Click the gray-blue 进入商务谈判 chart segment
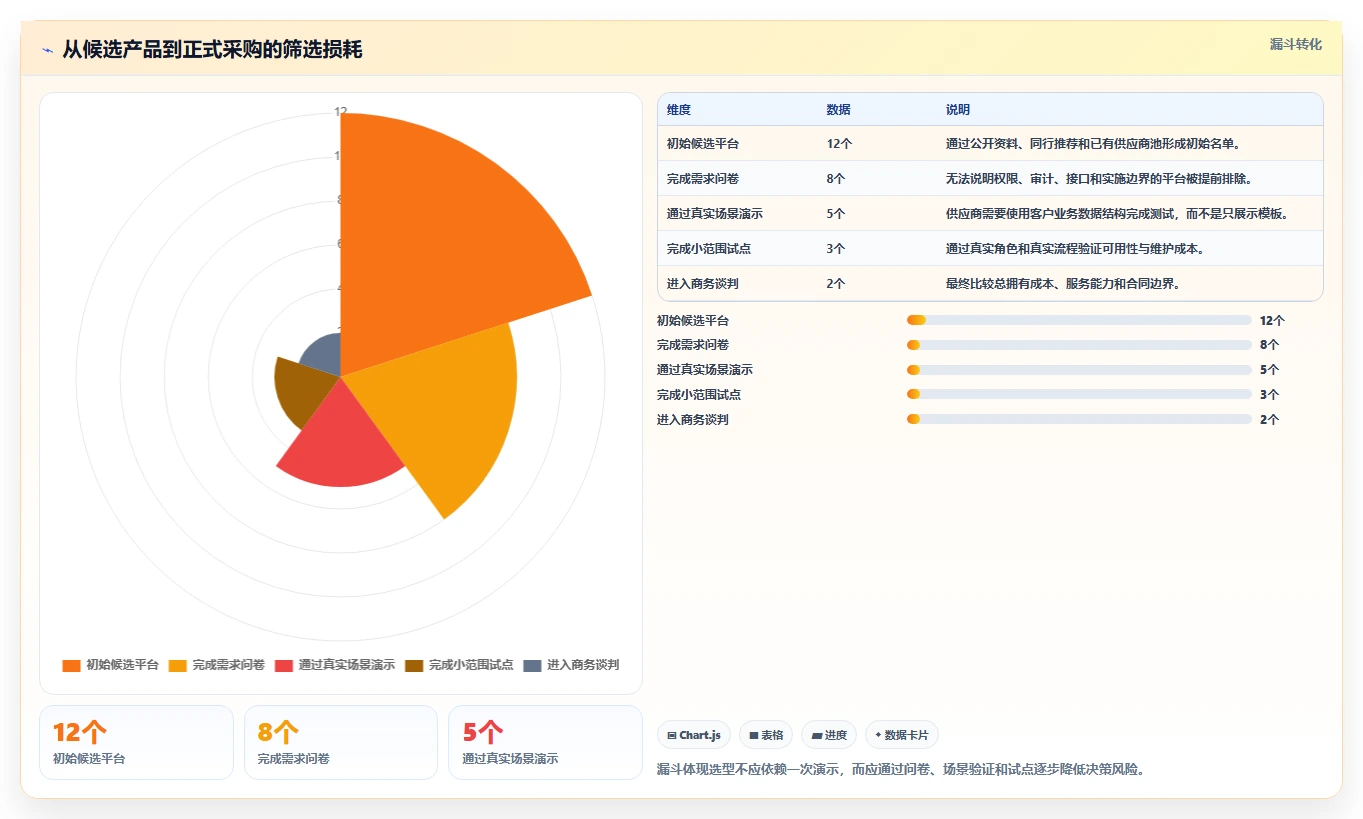This screenshot has width=1363, height=819. coord(324,355)
